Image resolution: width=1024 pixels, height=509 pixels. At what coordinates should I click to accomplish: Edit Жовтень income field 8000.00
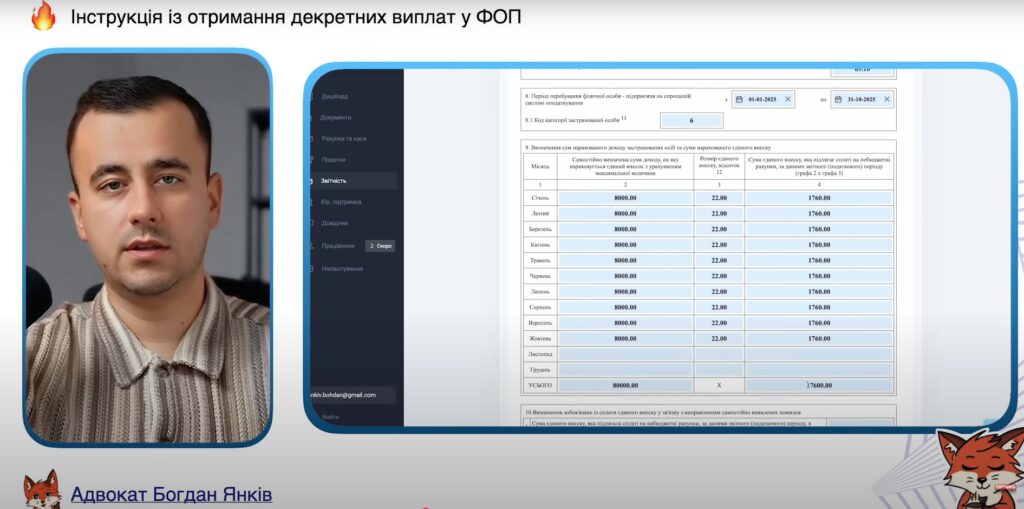[625, 338]
